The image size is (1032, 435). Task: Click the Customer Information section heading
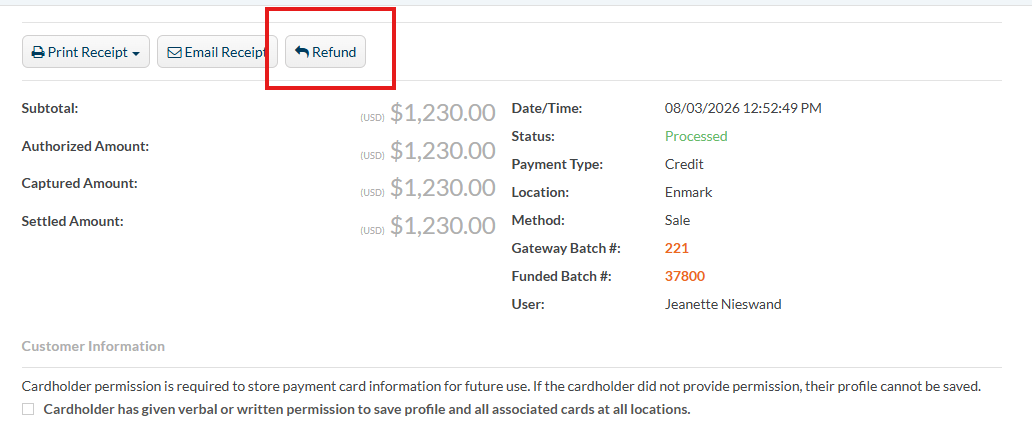tap(93, 346)
